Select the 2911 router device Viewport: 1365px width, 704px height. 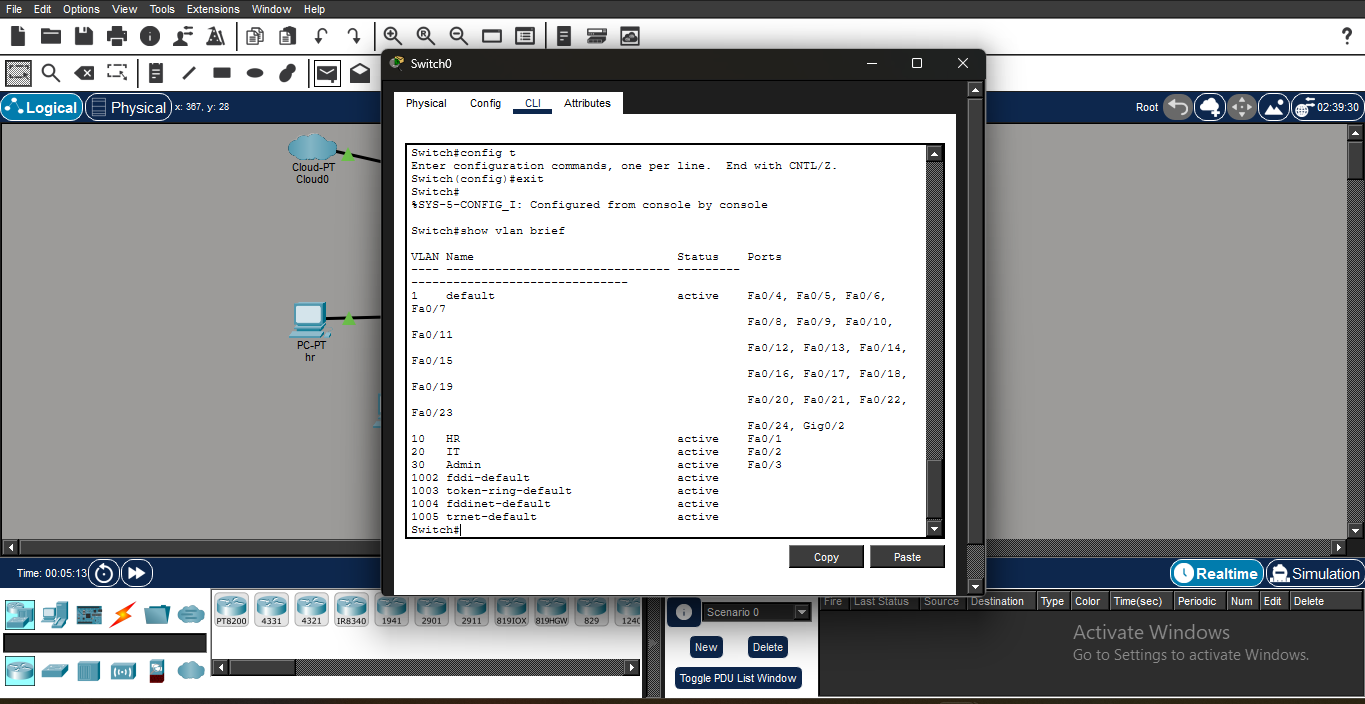click(x=471, y=609)
